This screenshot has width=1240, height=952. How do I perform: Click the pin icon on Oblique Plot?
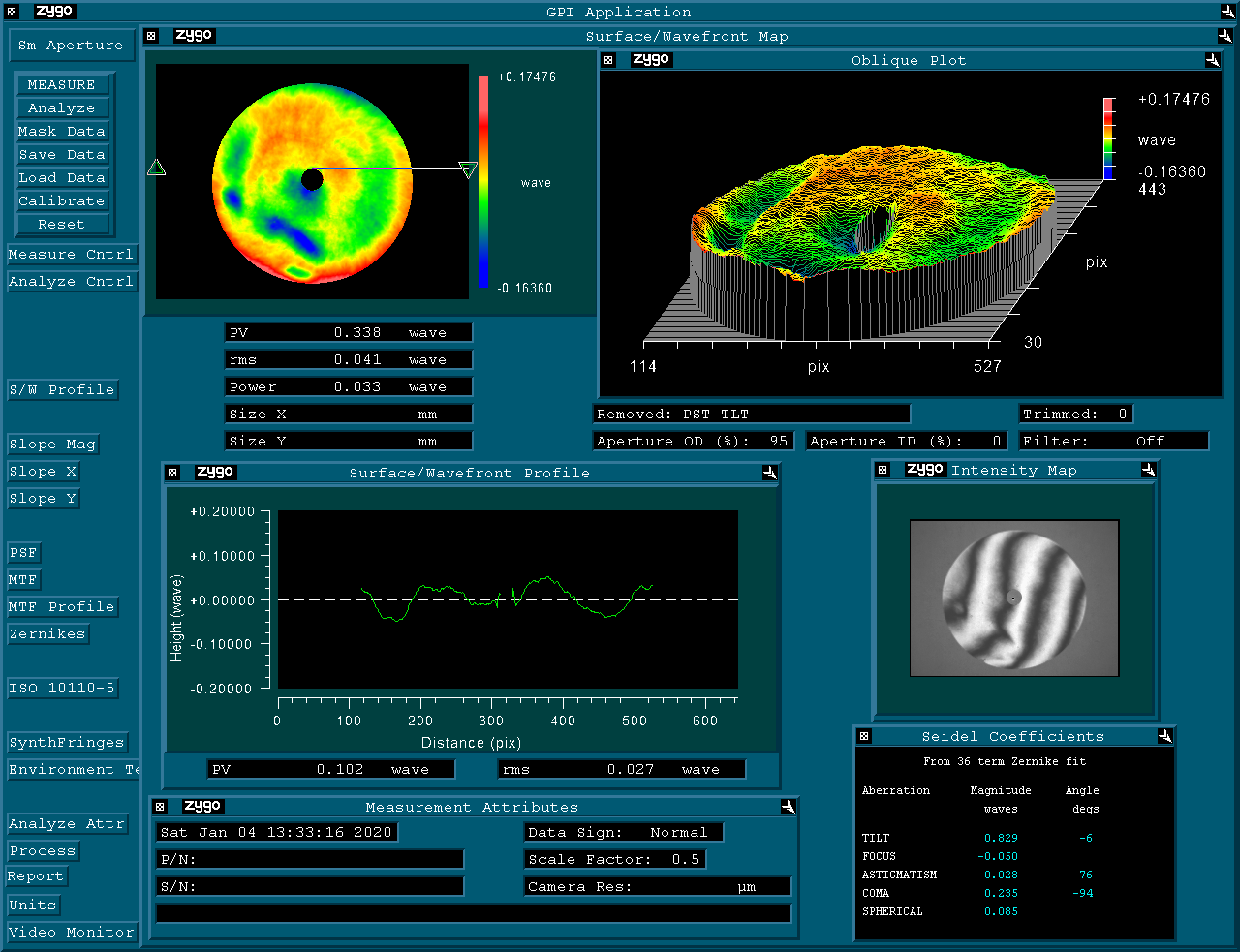[1212, 60]
